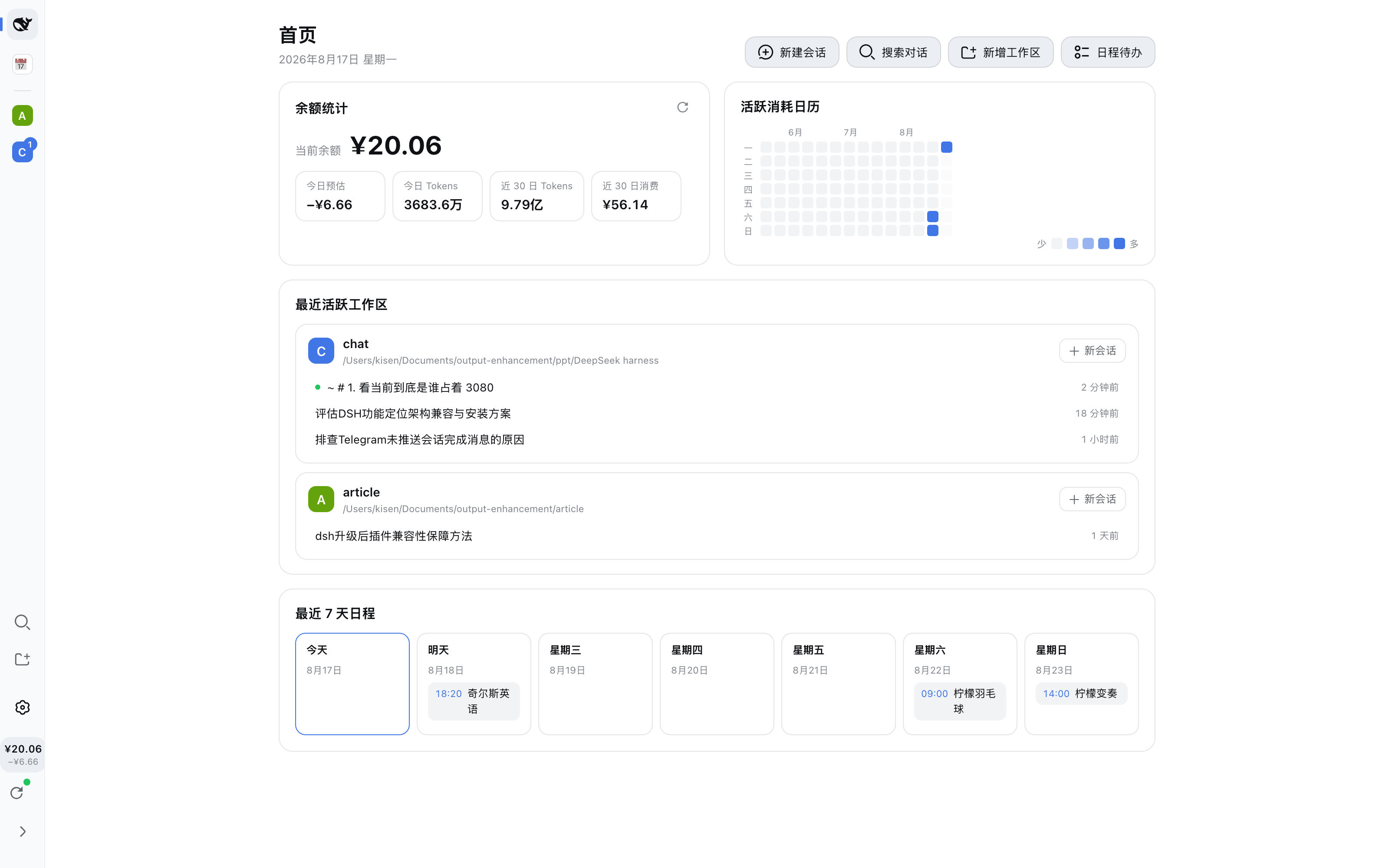
Task: Open conversation 评估DSH功能定位架构兼容与安装方案
Action: tap(716, 413)
